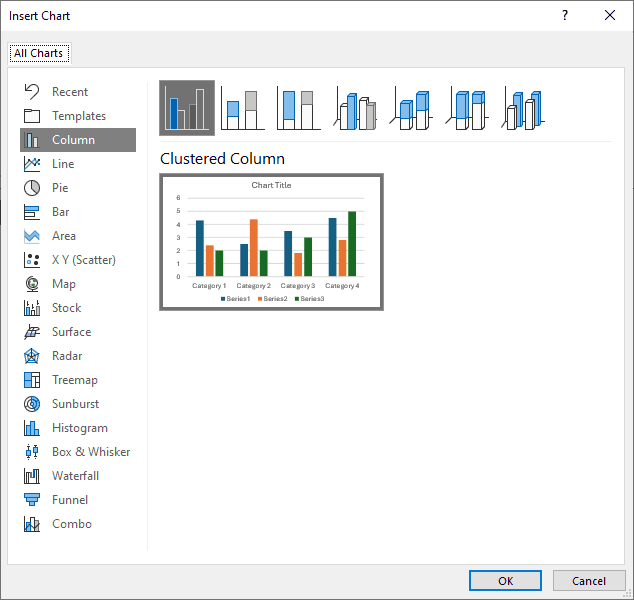Choose the 100% Stacked Column subtype icon
Viewport: 634px width, 600px height.
coord(298,108)
